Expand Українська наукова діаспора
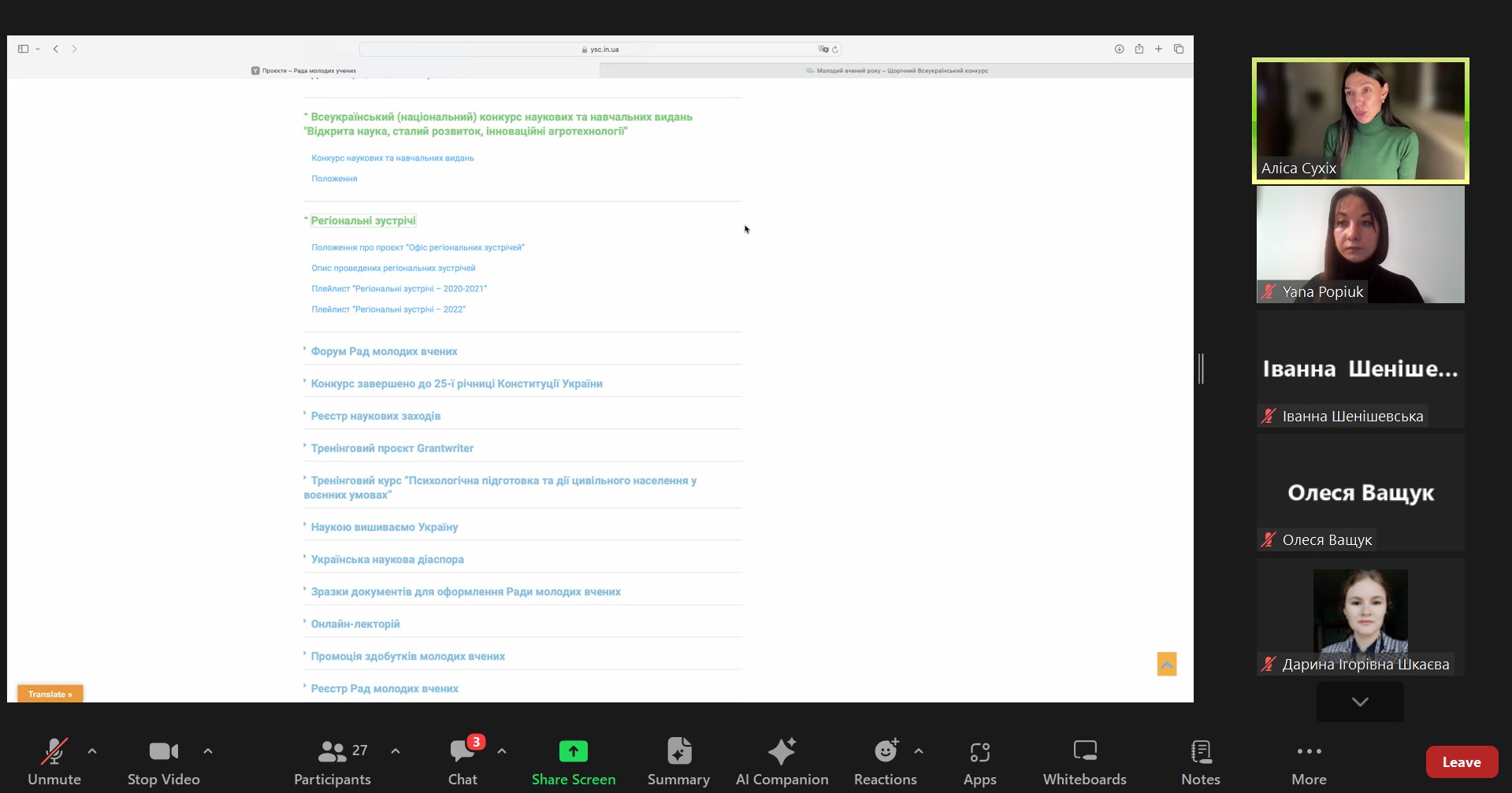The width and height of the screenshot is (1512, 793). (387, 559)
